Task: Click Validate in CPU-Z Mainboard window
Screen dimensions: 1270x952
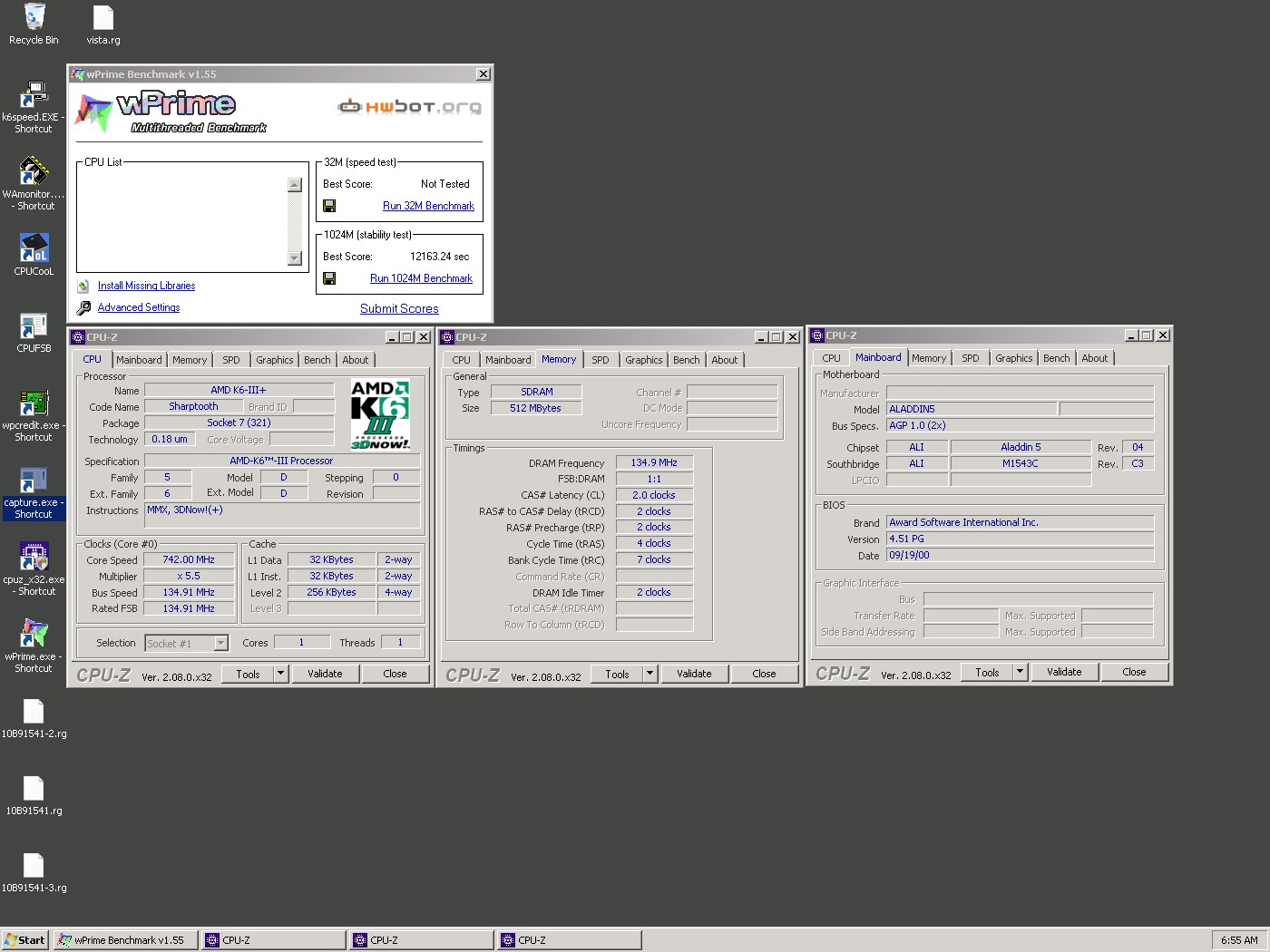Action: pyautogui.click(x=1064, y=672)
